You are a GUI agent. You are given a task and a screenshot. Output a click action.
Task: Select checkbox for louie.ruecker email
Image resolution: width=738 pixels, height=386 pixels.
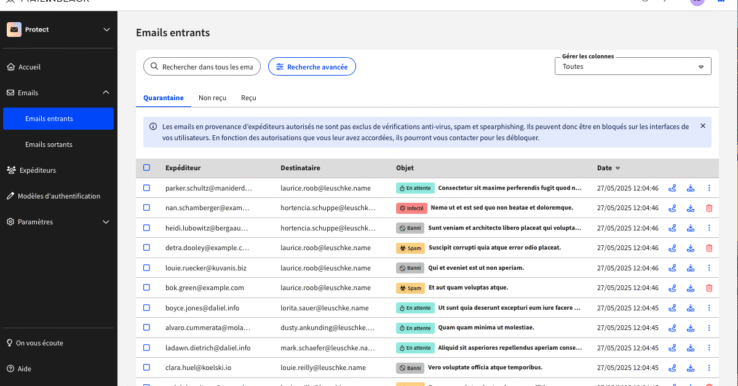click(x=146, y=268)
